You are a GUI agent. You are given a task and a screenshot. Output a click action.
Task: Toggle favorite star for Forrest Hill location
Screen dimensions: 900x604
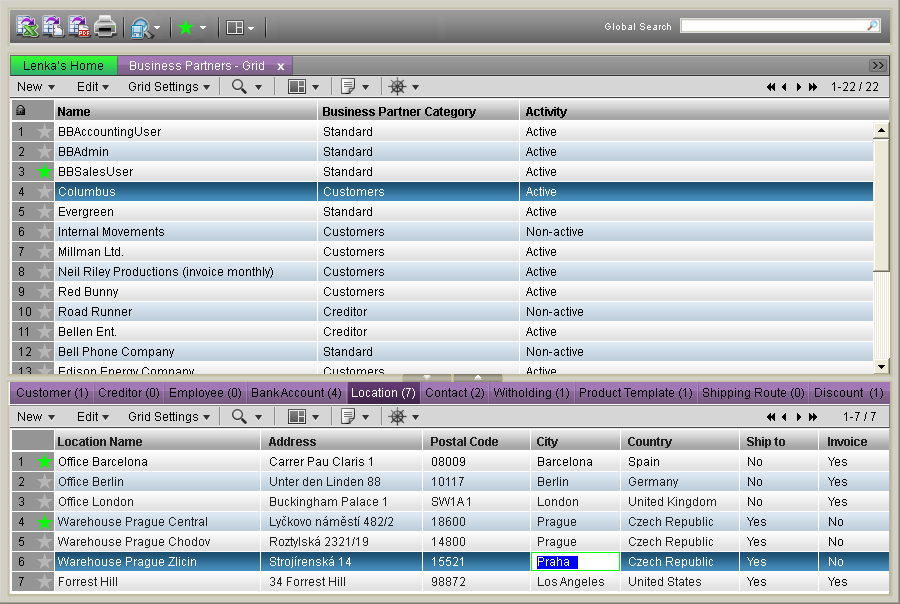[44, 582]
